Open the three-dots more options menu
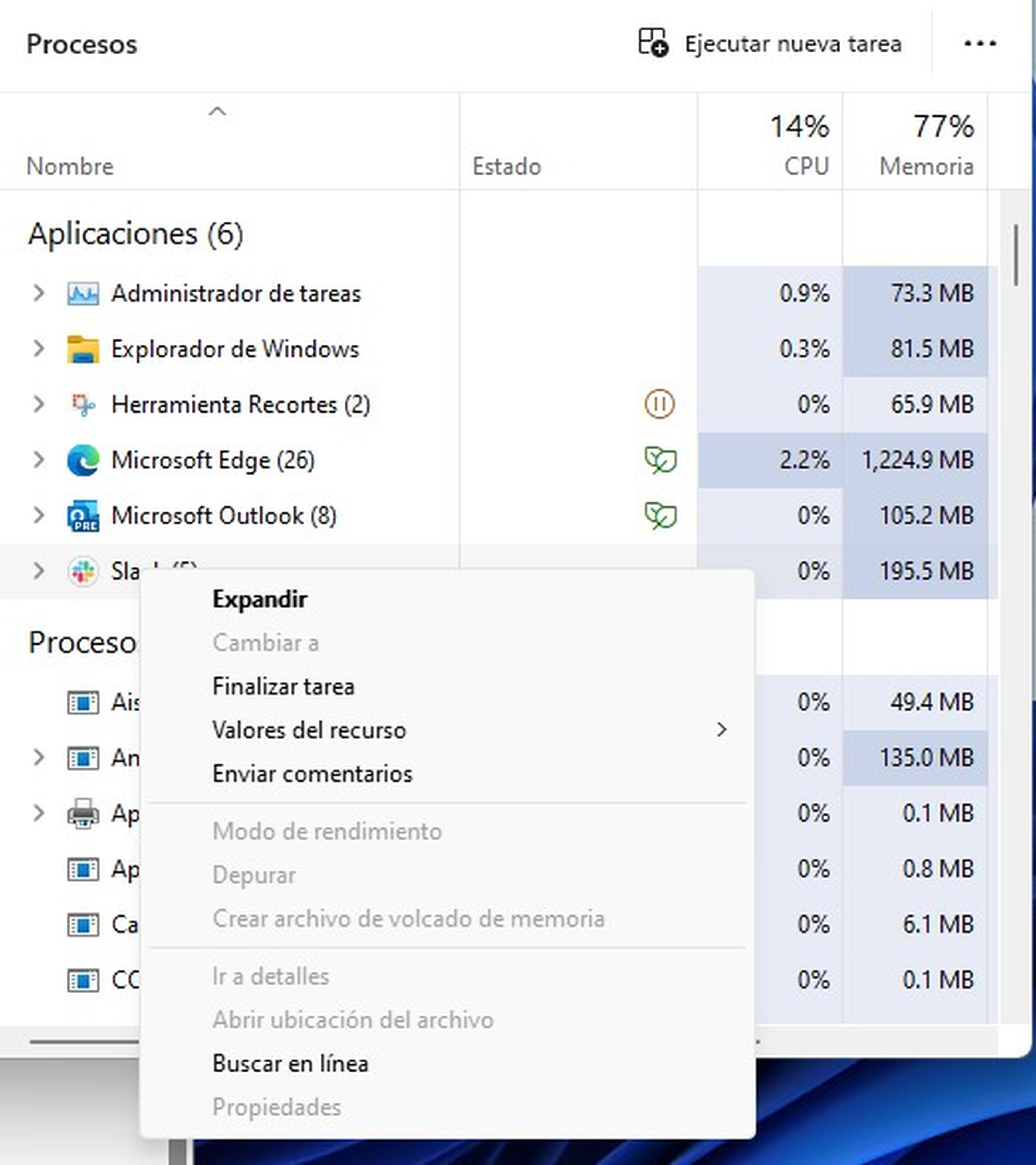 [980, 43]
